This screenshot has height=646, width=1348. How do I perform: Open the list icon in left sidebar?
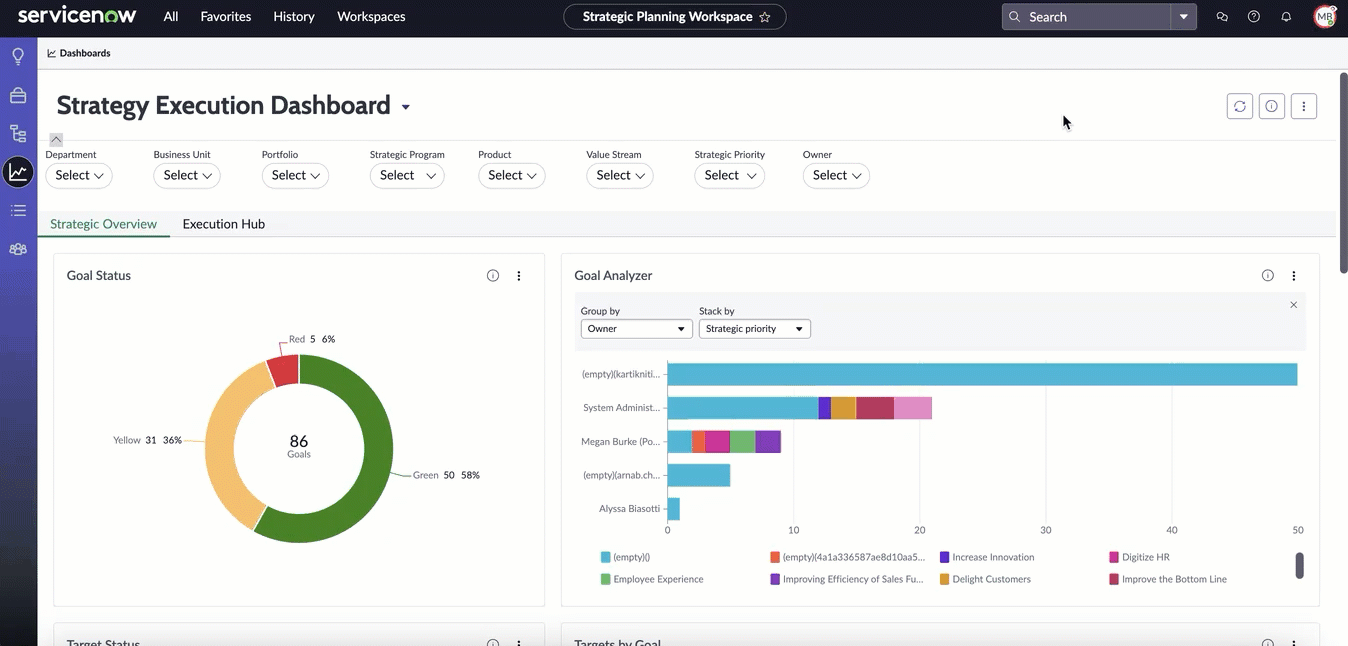pyautogui.click(x=18, y=210)
